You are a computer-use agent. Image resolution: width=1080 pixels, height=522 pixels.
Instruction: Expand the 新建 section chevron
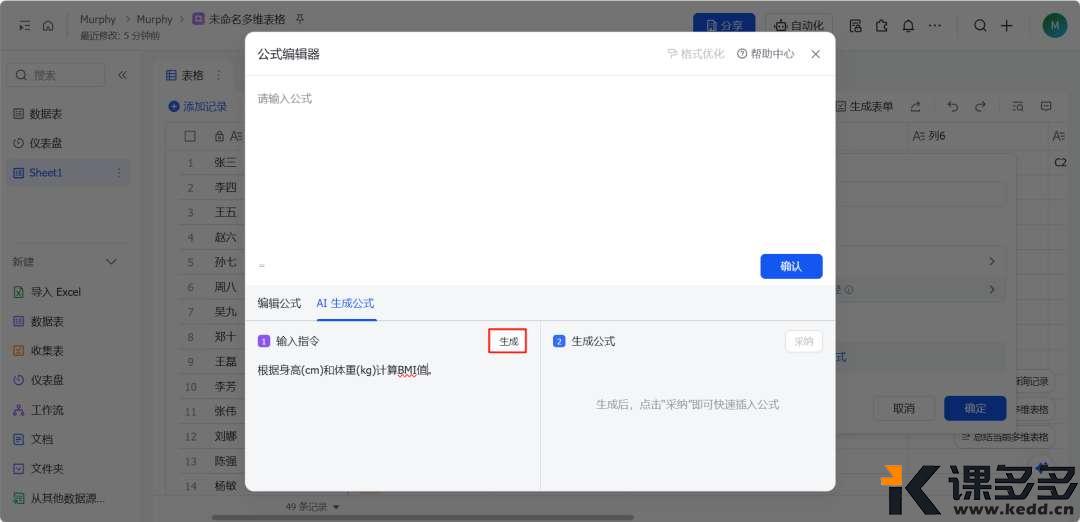[x=112, y=262]
